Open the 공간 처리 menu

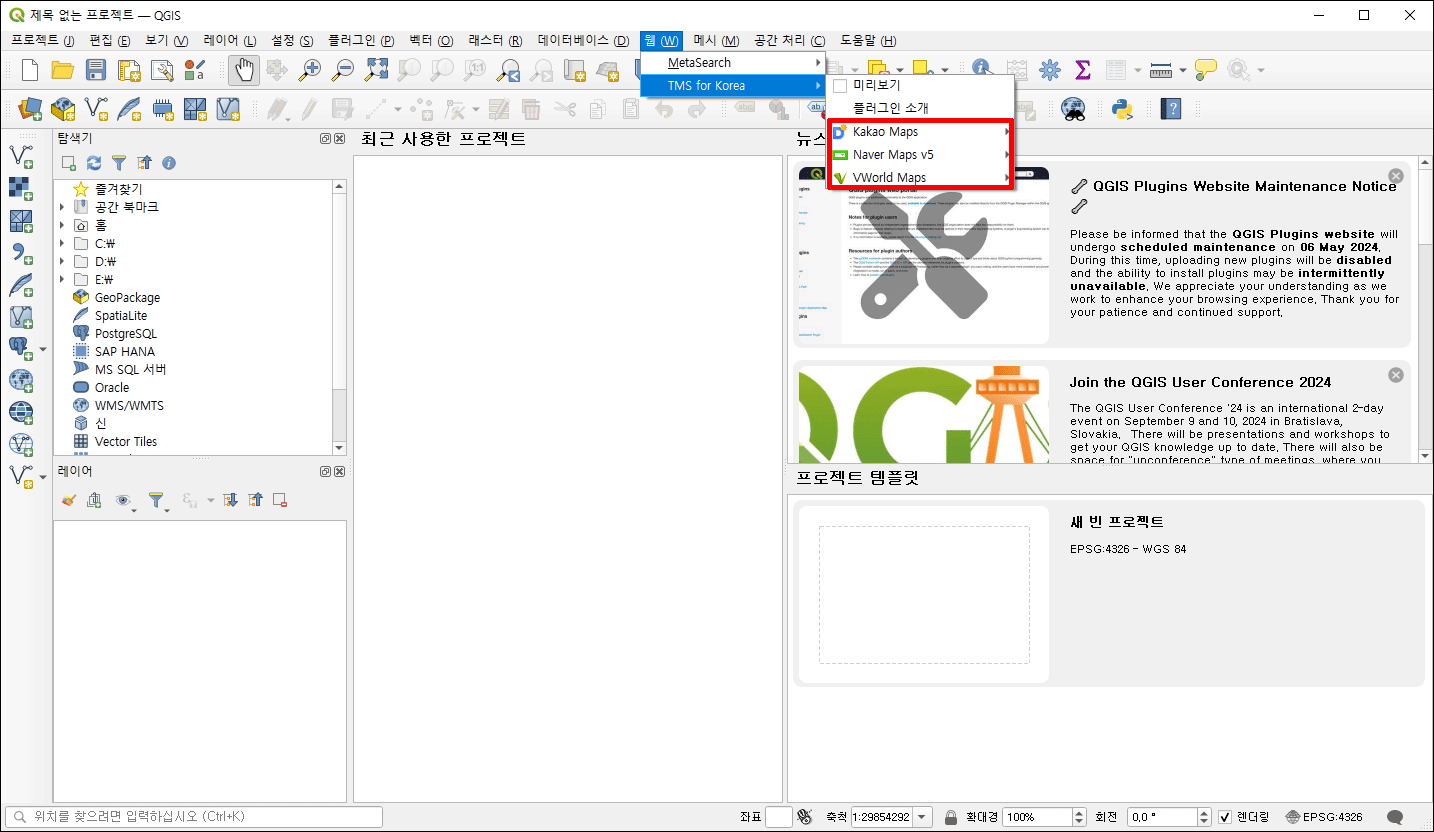tap(790, 40)
